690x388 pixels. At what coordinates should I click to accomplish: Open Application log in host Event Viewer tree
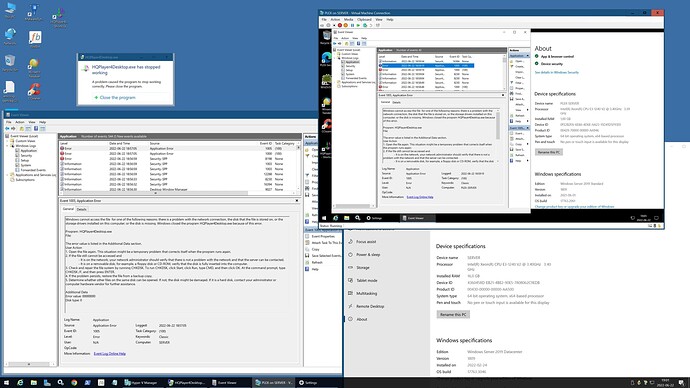(29, 150)
